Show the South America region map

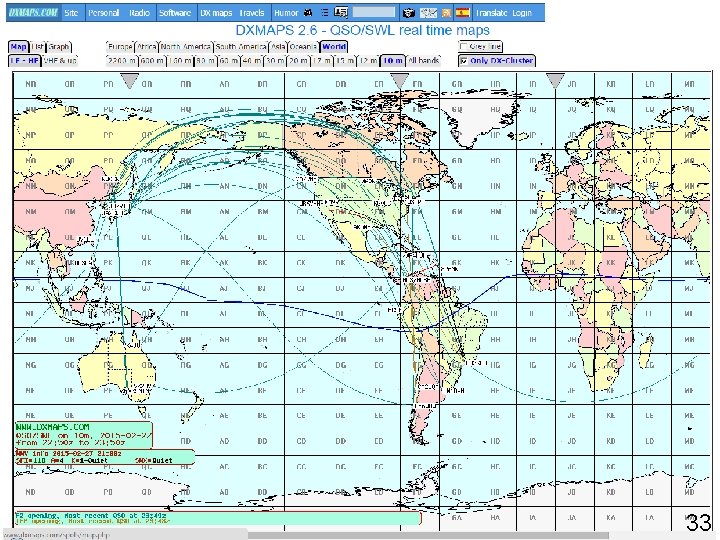coord(241,47)
